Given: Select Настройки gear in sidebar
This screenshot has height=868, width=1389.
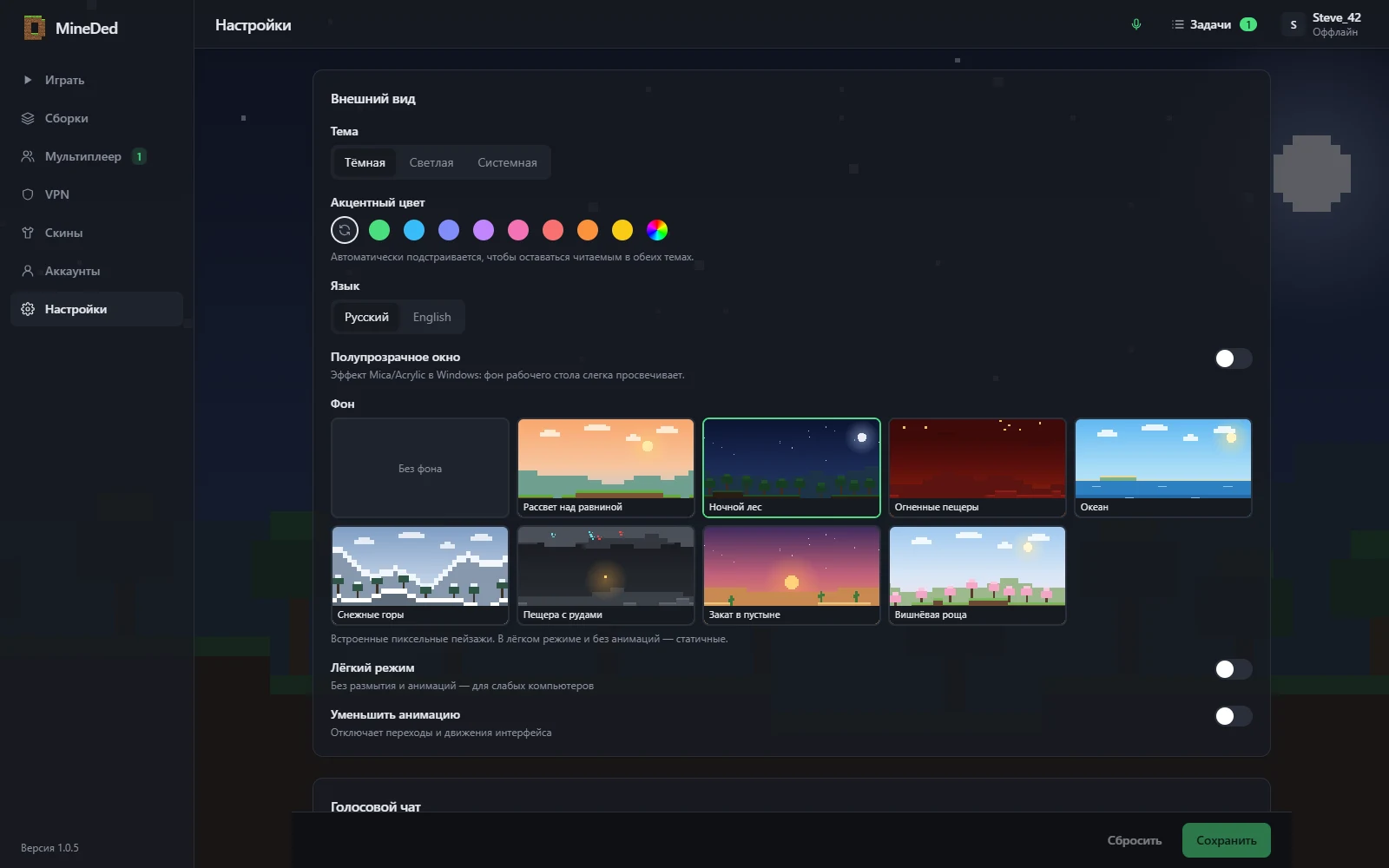Looking at the screenshot, I should pyautogui.click(x=96, y=309).
